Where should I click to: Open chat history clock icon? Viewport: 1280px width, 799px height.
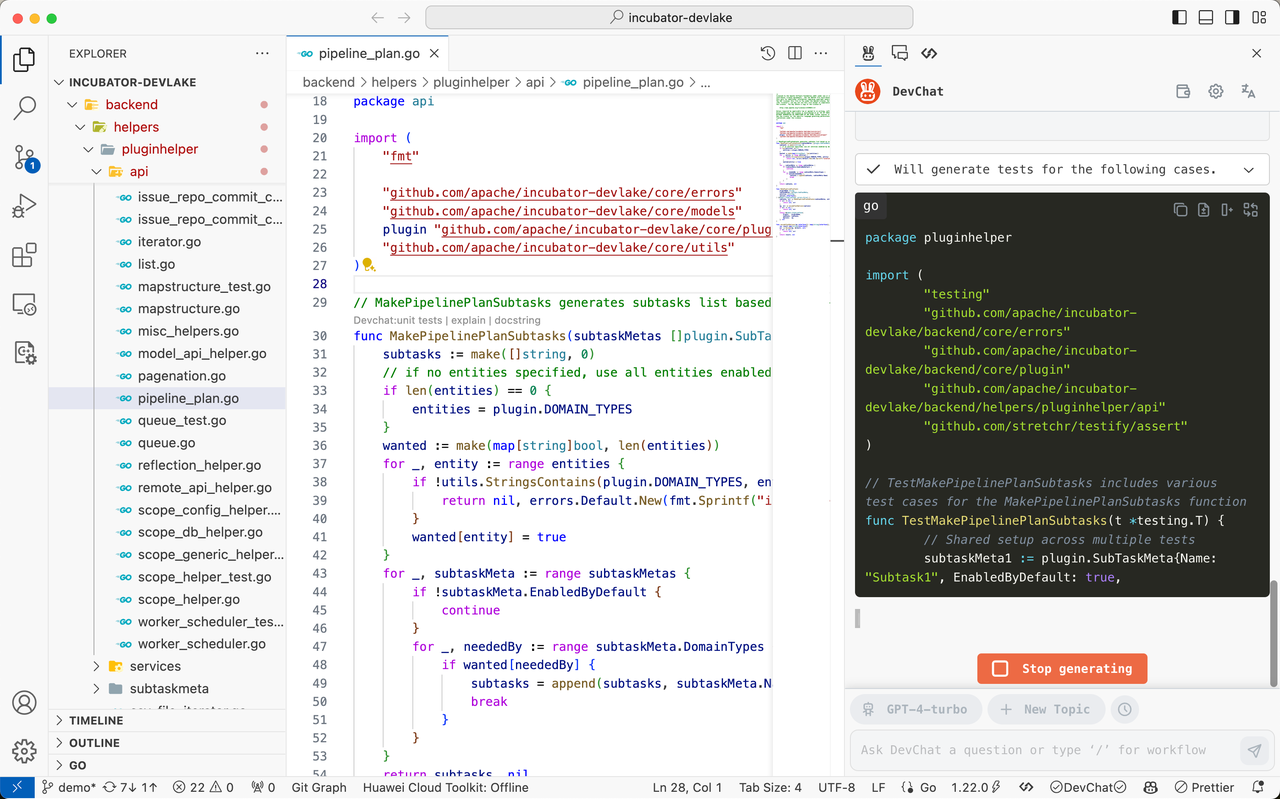pos(1125,709)
